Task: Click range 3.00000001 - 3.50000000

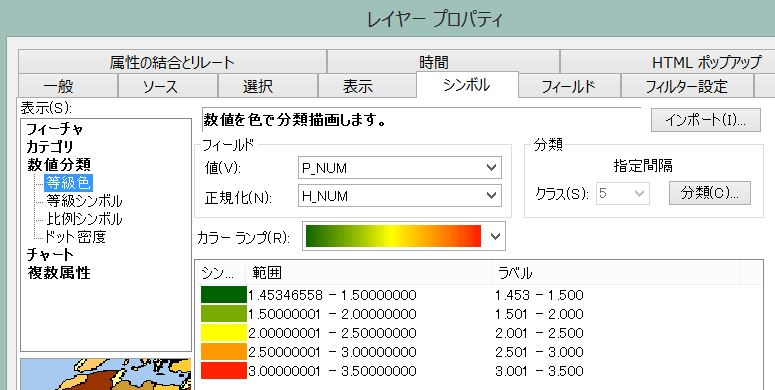Action: [x=332, y=371]
